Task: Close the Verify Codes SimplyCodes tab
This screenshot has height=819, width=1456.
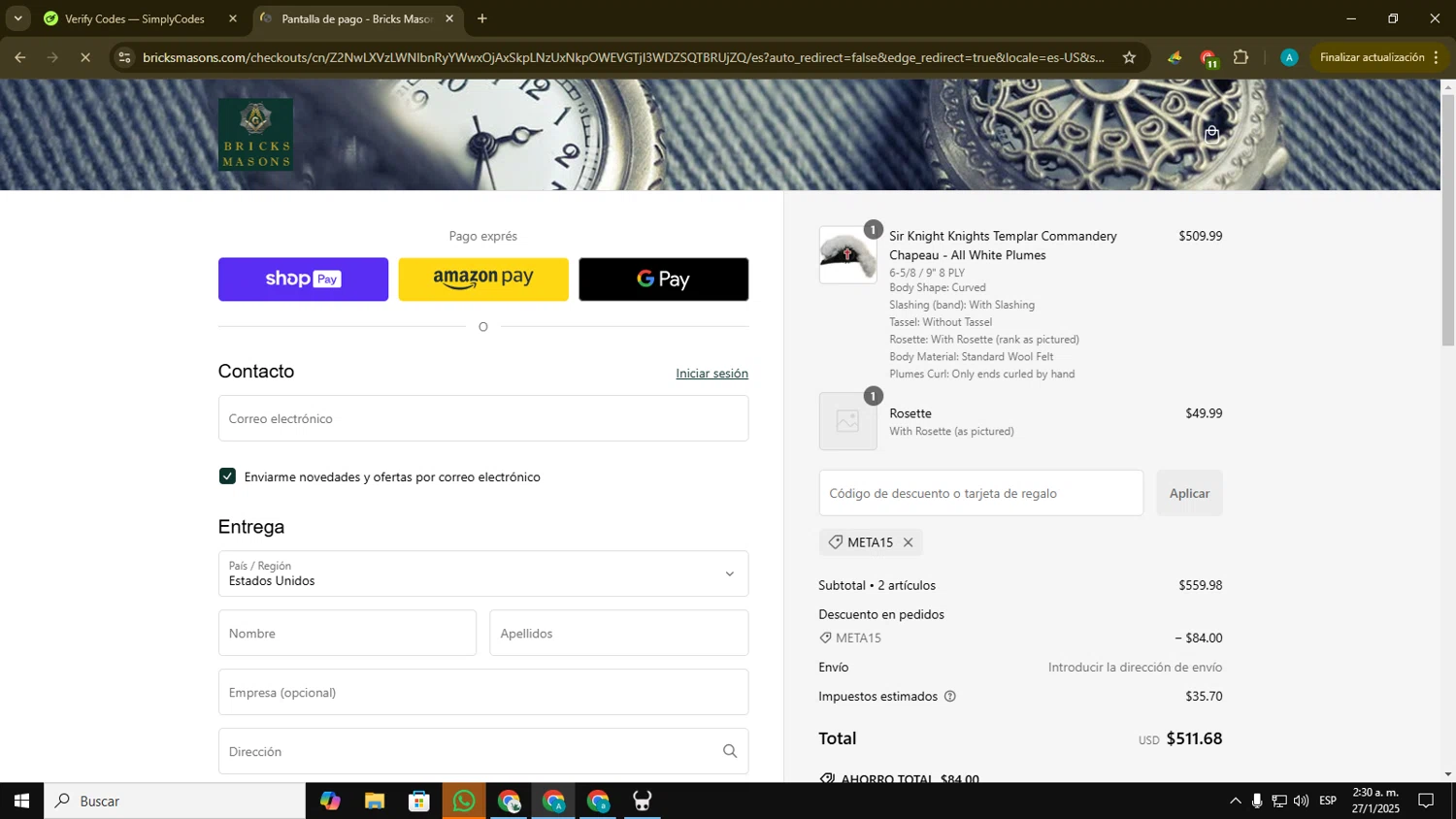Action: pos(233,18)
